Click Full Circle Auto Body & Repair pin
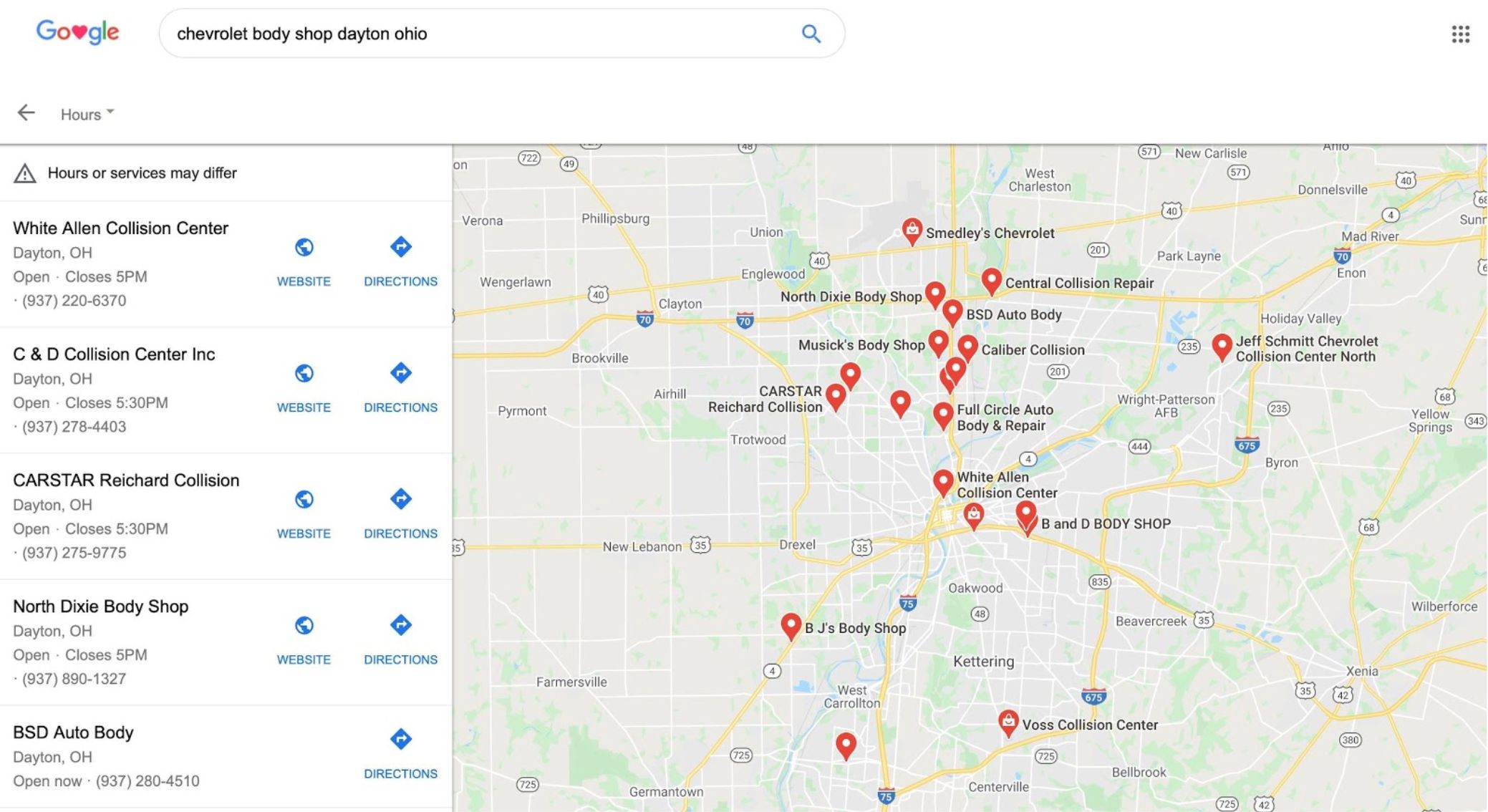The image size is (1488, 812). click(943, 415)
